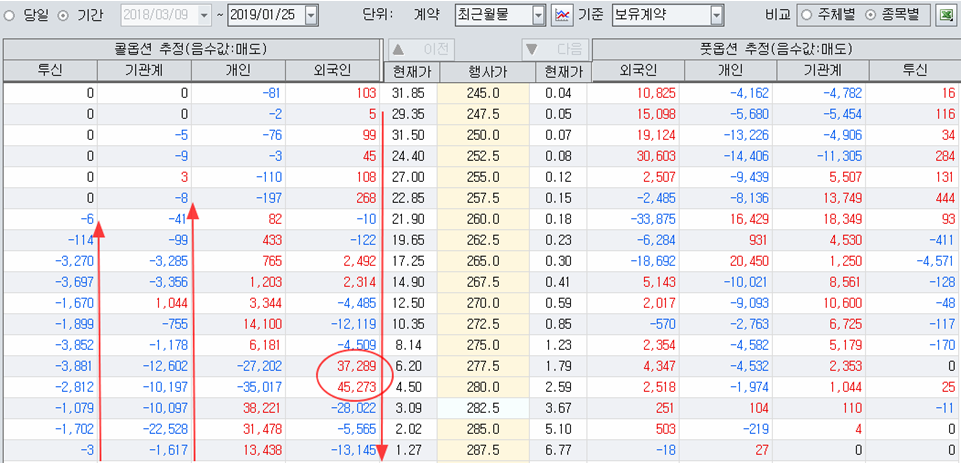Open the end date 2019/01/25 dropdown

[311, 16]
